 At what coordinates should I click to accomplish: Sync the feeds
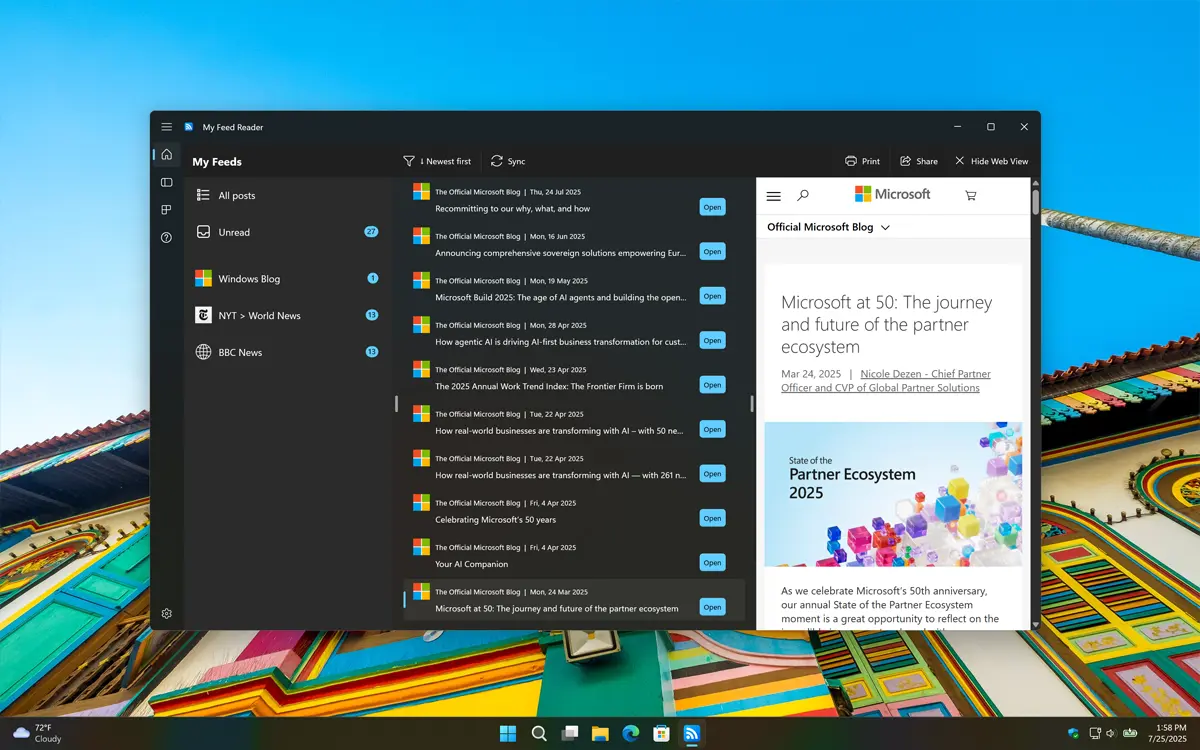508,161
